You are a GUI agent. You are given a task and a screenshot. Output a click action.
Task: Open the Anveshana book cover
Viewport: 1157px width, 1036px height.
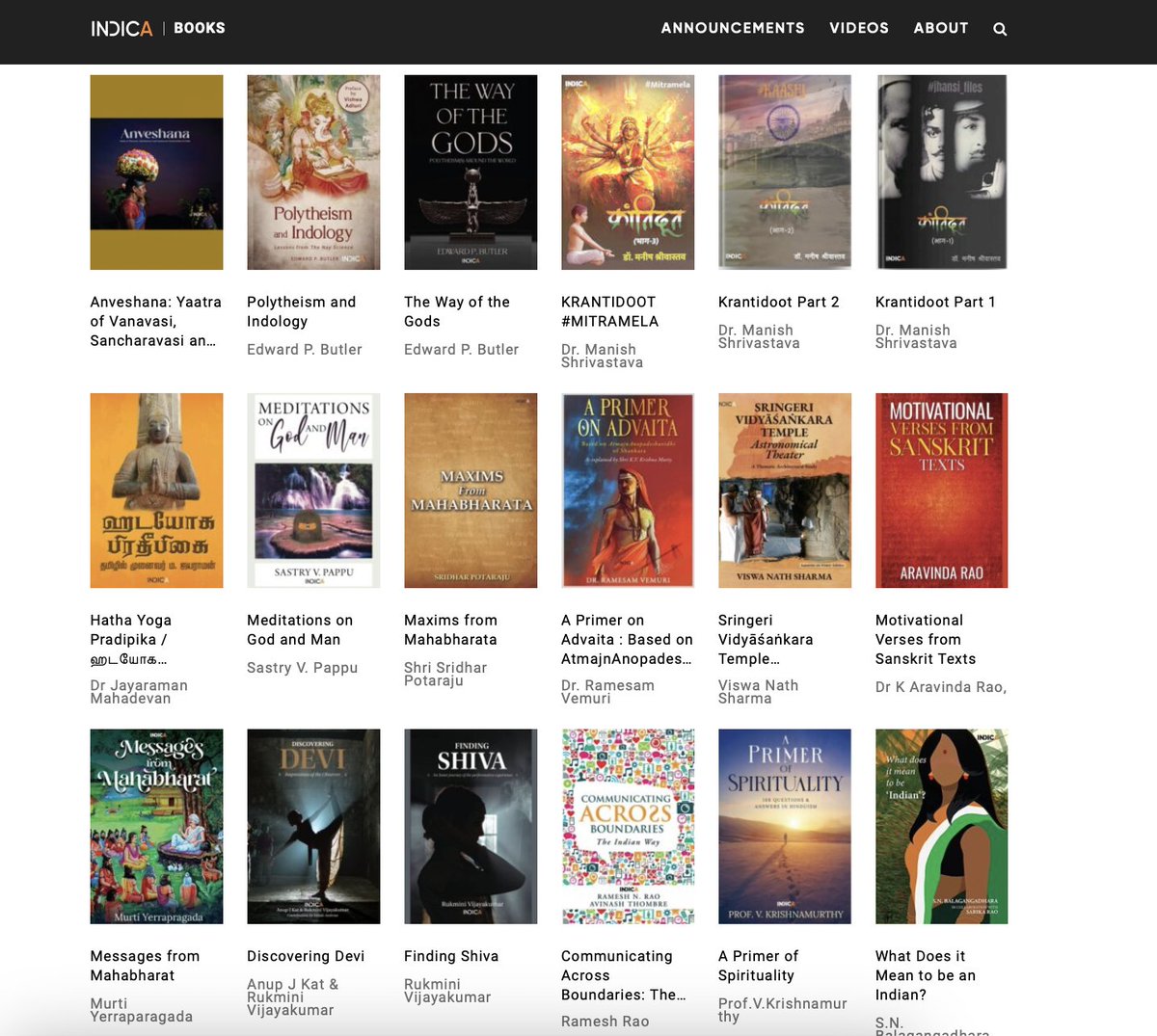pyautogui.click(x=156, y=173)
